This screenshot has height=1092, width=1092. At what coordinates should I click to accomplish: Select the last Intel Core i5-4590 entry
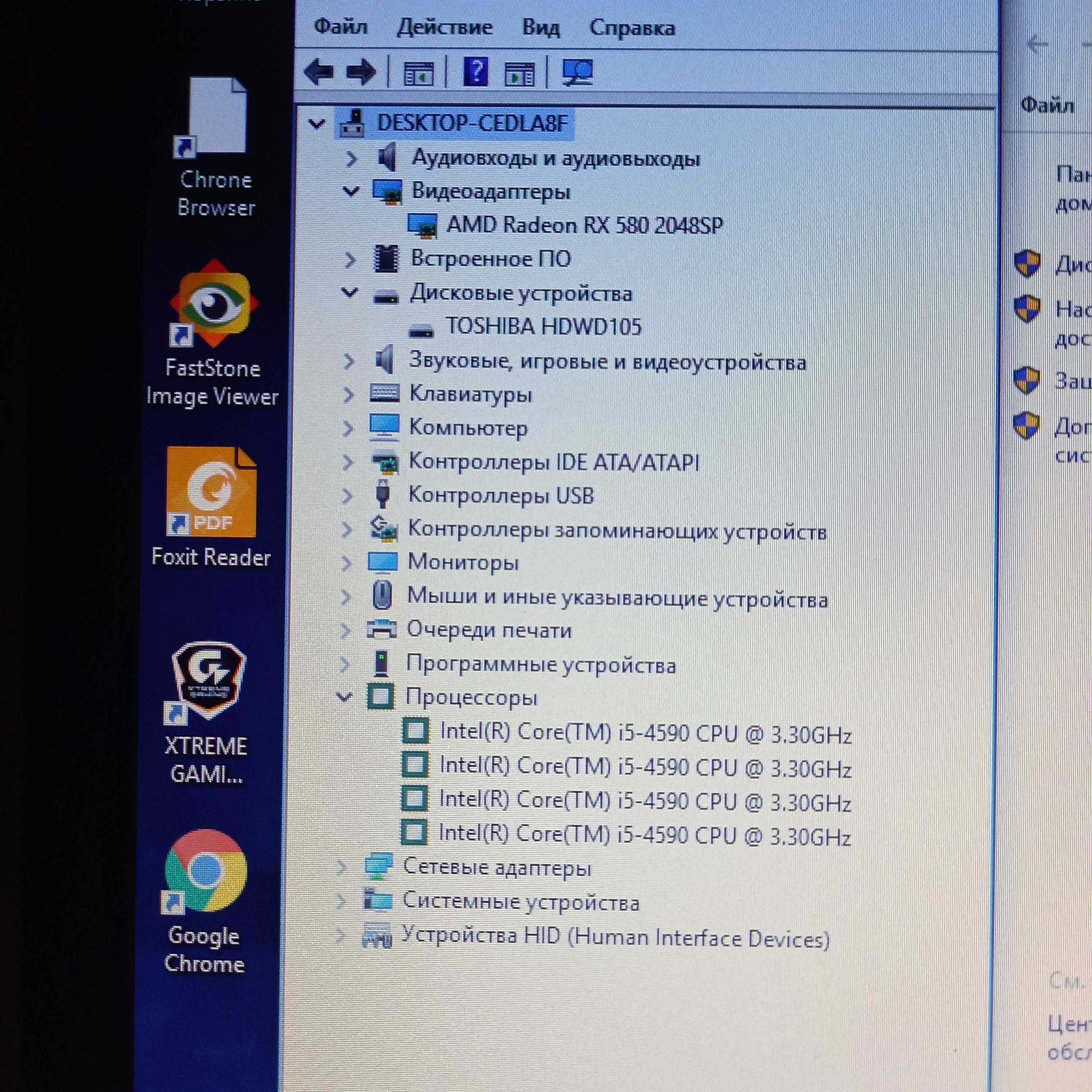pyautogui.click(x=644, y=835)
